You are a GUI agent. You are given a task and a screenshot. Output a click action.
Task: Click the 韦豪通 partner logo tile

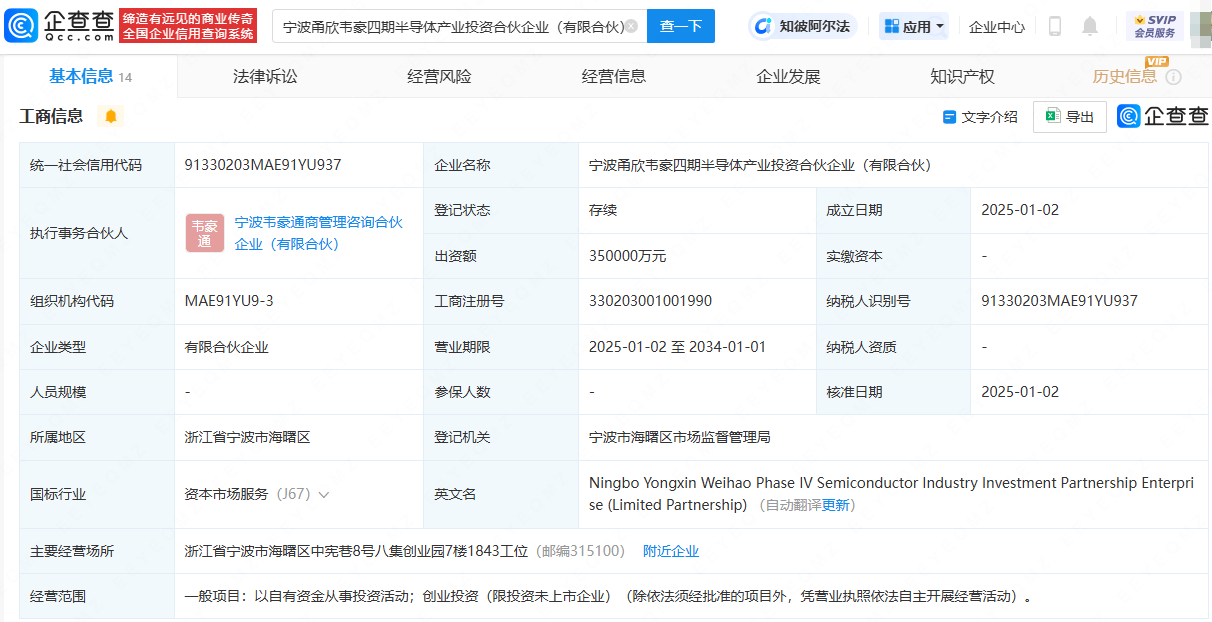click(x=205, y=233)
